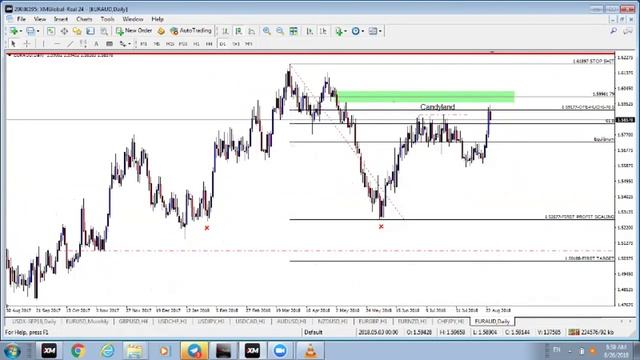Click the New Order button
This screenshot has height=360, width=640.
[x=134, y=31]
